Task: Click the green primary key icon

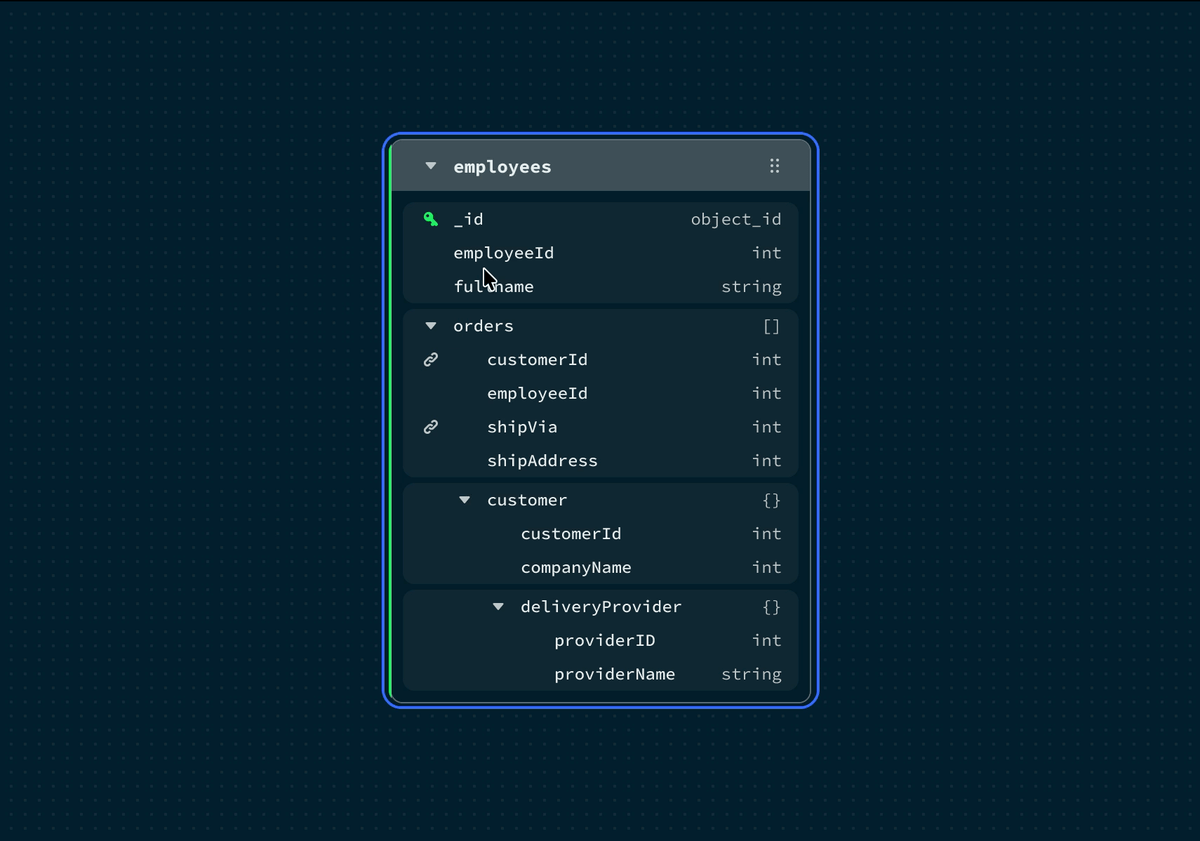Action: [x=431, y=219]
